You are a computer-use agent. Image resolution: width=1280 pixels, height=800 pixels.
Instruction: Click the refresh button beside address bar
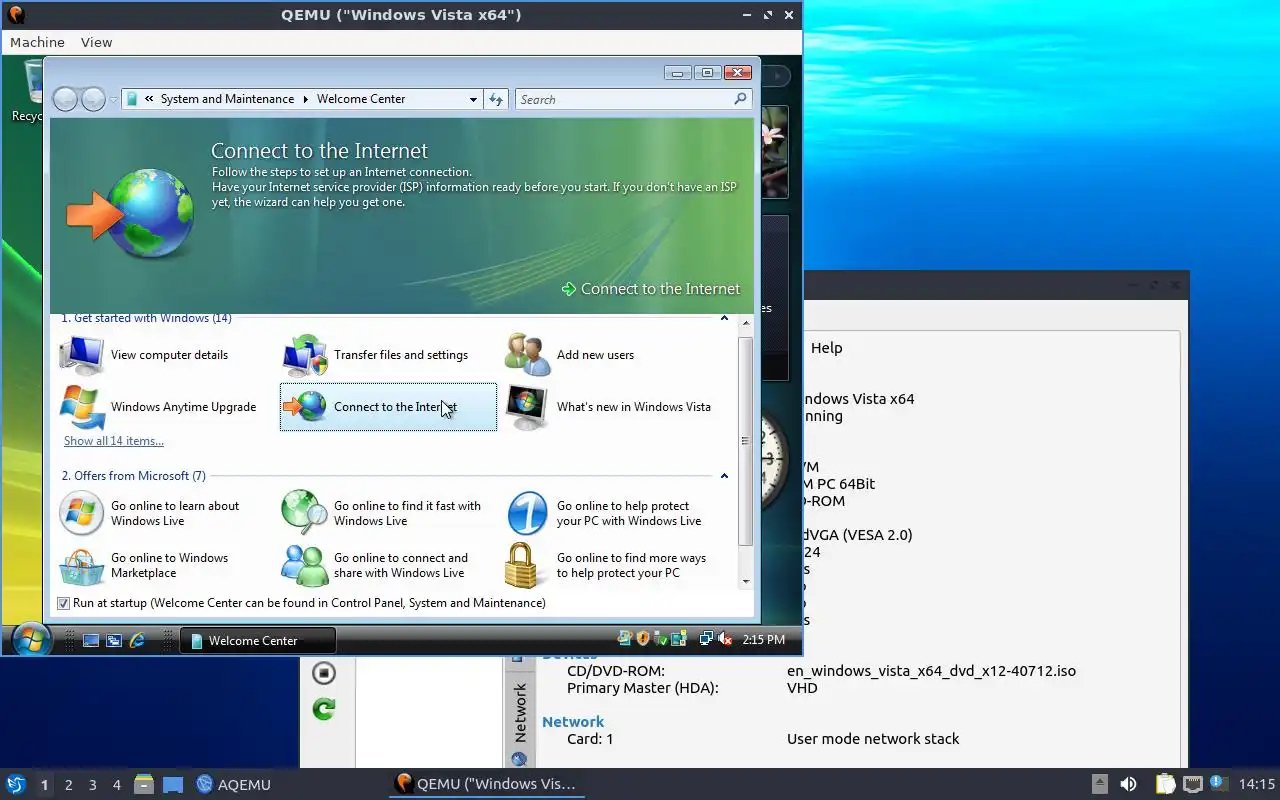pyautogui.click(x=496, y=99)
